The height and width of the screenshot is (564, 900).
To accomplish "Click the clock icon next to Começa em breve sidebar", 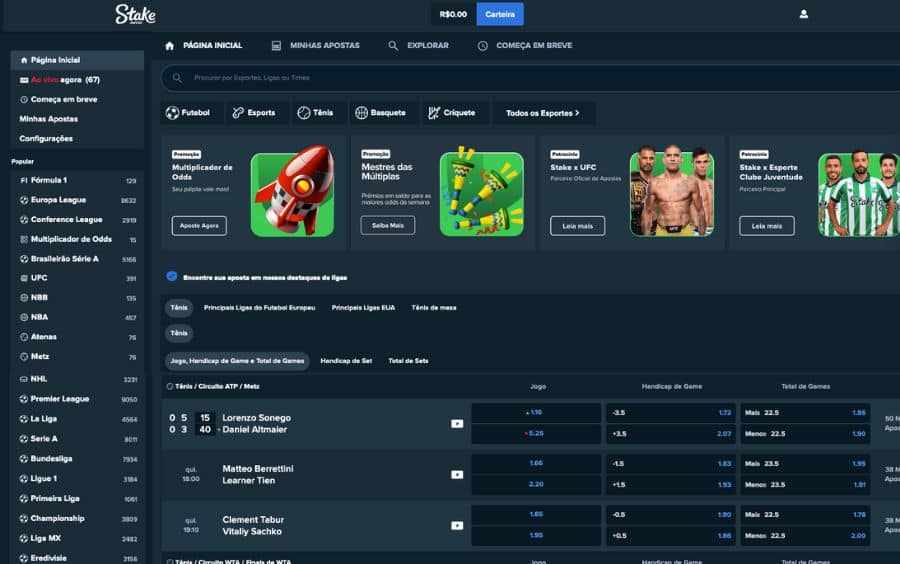I will pyautogui.click(x=24, y=99).
